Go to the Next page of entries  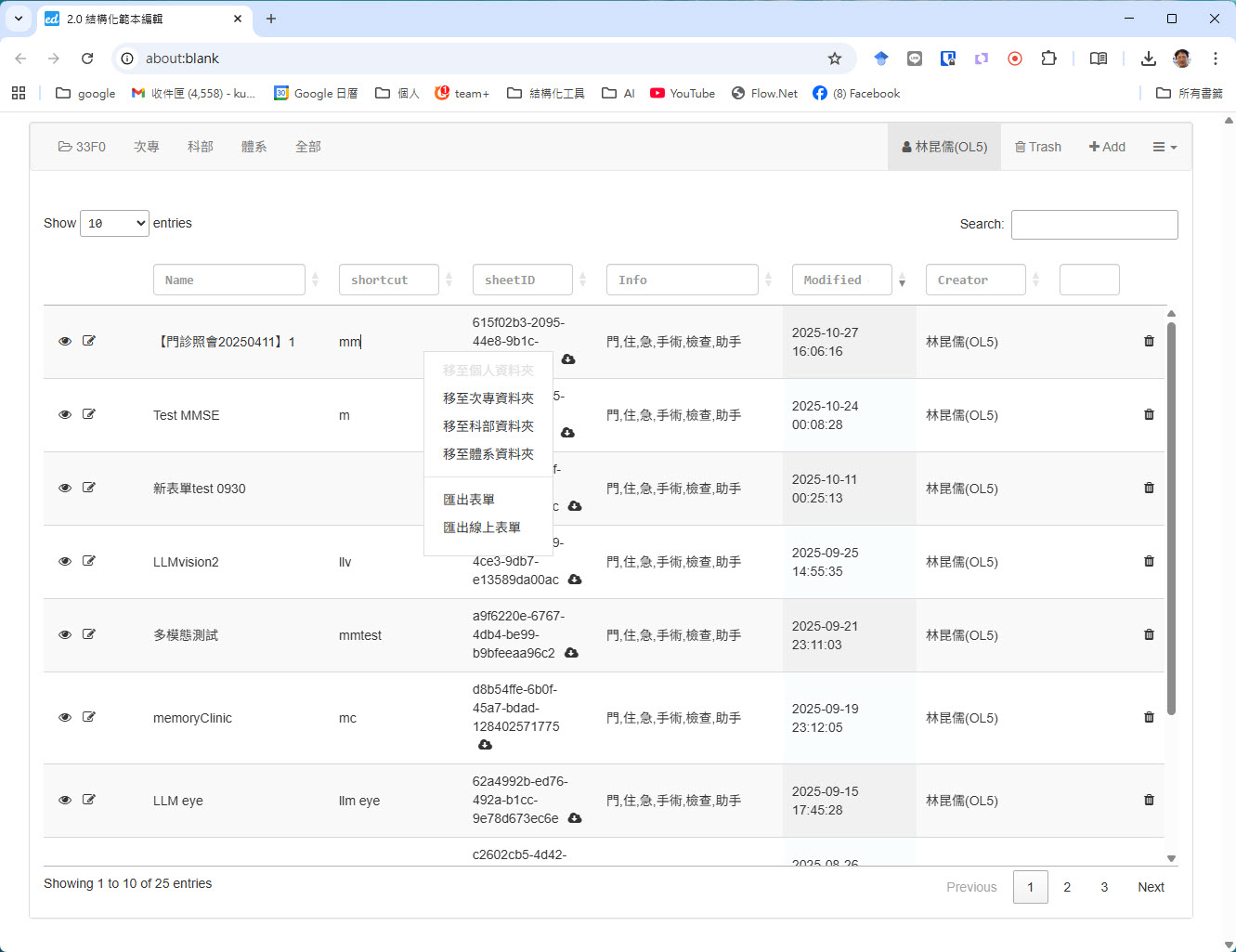[x=1150, y=887]
